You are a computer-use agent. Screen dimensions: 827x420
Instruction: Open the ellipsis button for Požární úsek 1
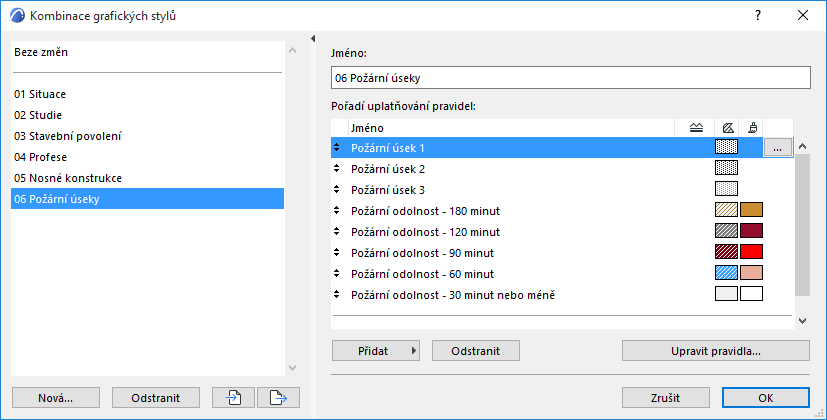coord(777,148)
